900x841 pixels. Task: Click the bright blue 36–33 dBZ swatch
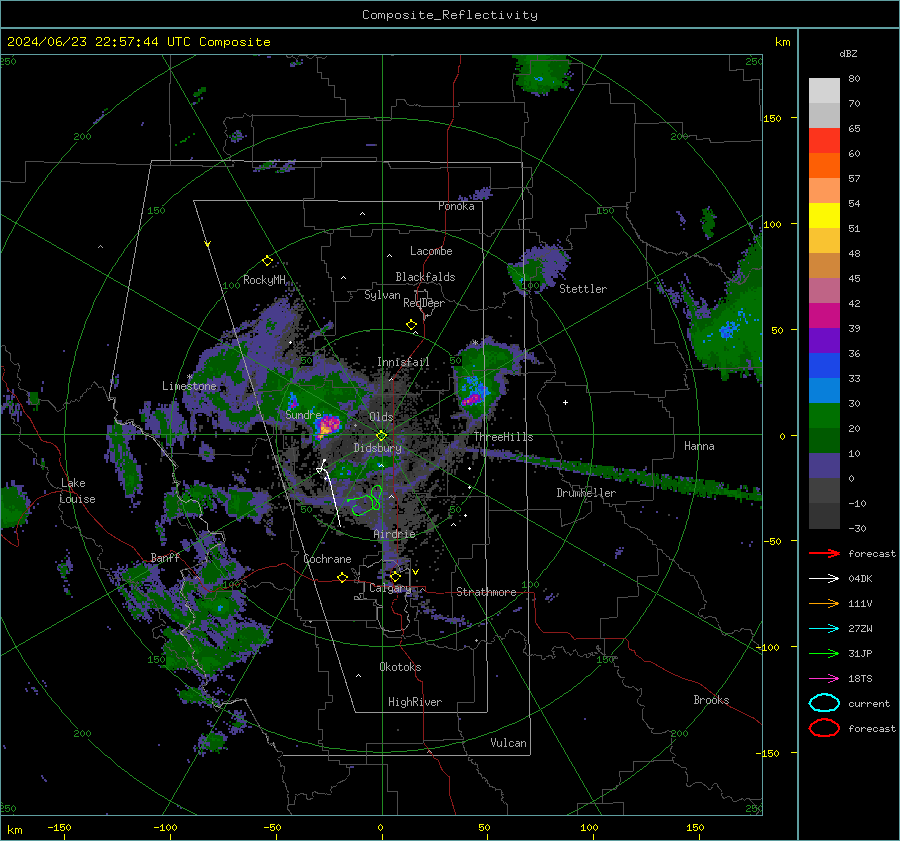tap(824, 365)
